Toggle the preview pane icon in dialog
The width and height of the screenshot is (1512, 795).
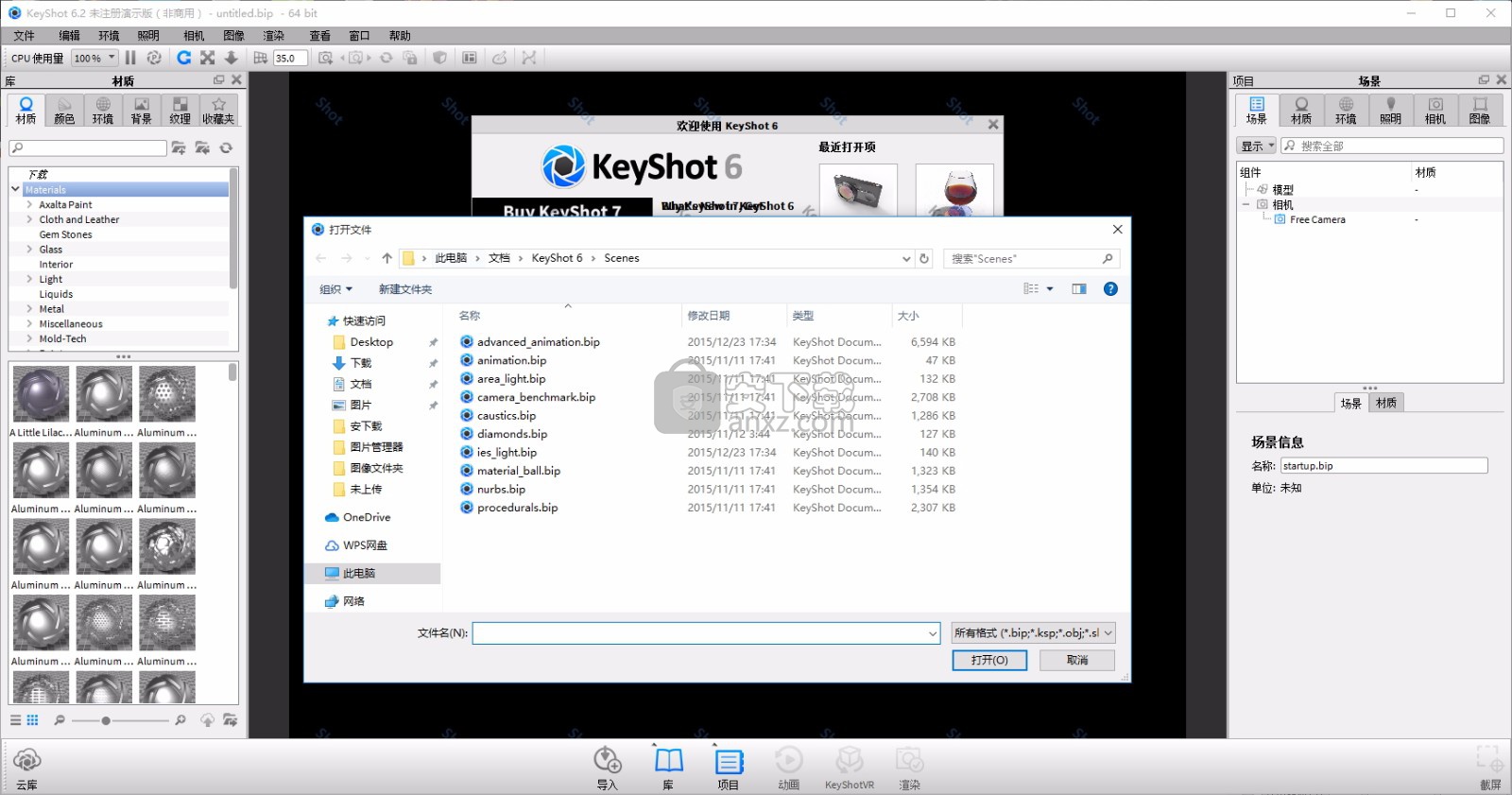[x=1079, y=289]
